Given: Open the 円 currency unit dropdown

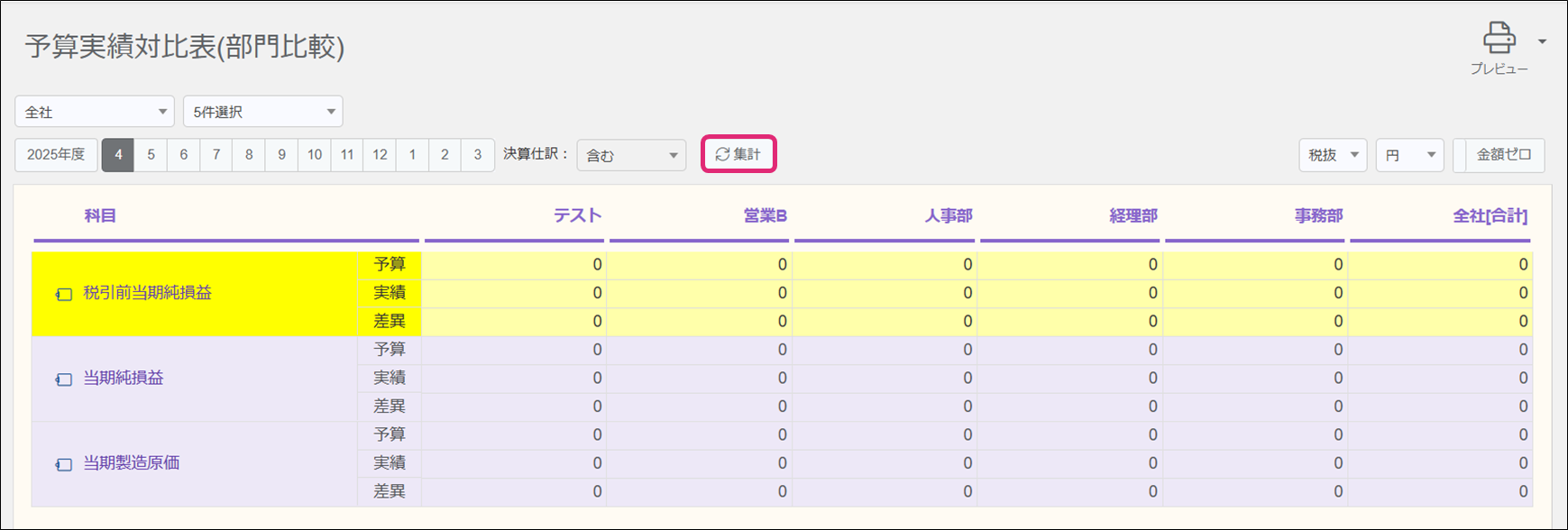Looking at the screenshot, I should (x=1408, y=155).
